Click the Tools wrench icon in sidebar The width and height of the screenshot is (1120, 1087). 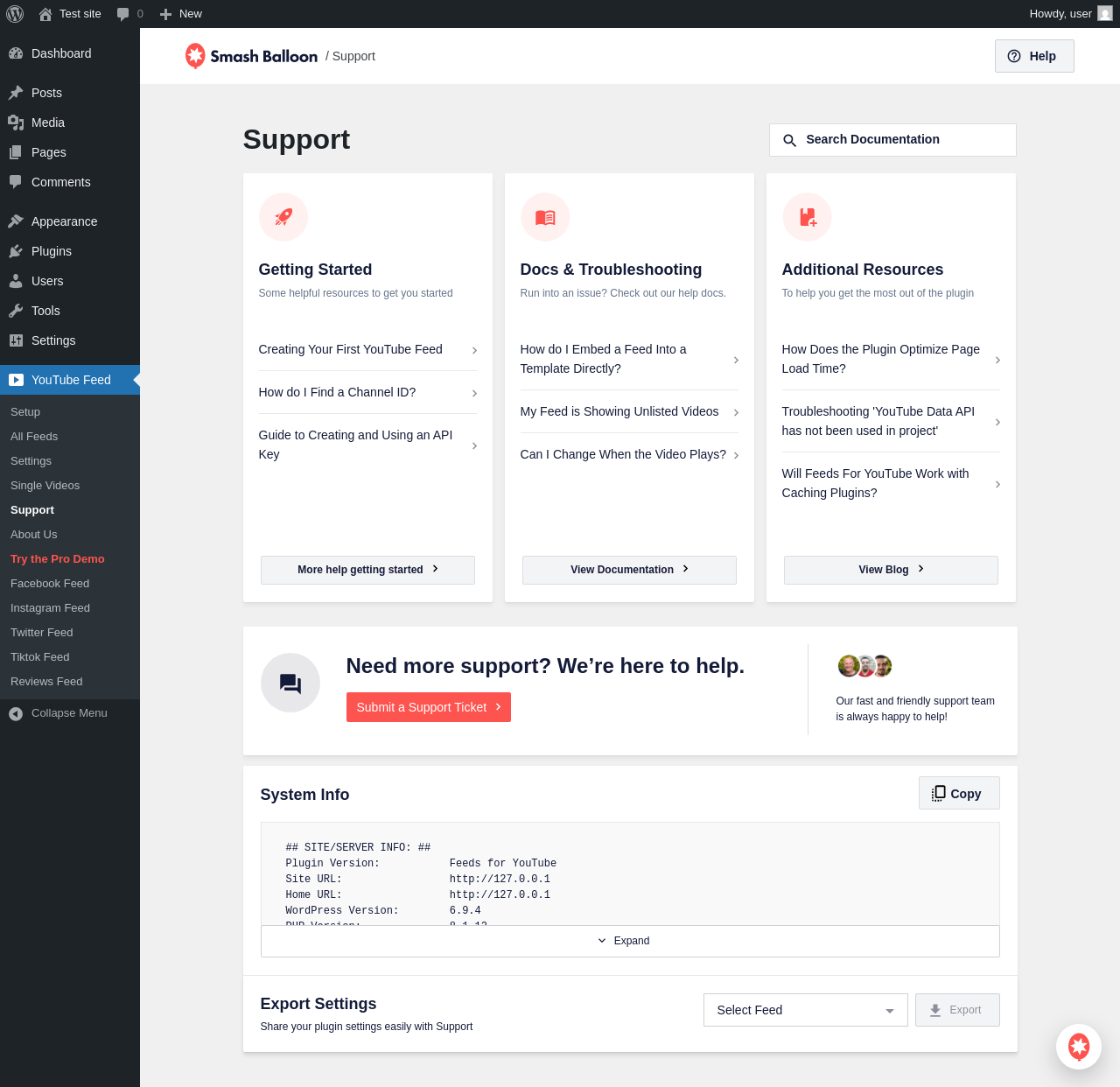(16, 311)
